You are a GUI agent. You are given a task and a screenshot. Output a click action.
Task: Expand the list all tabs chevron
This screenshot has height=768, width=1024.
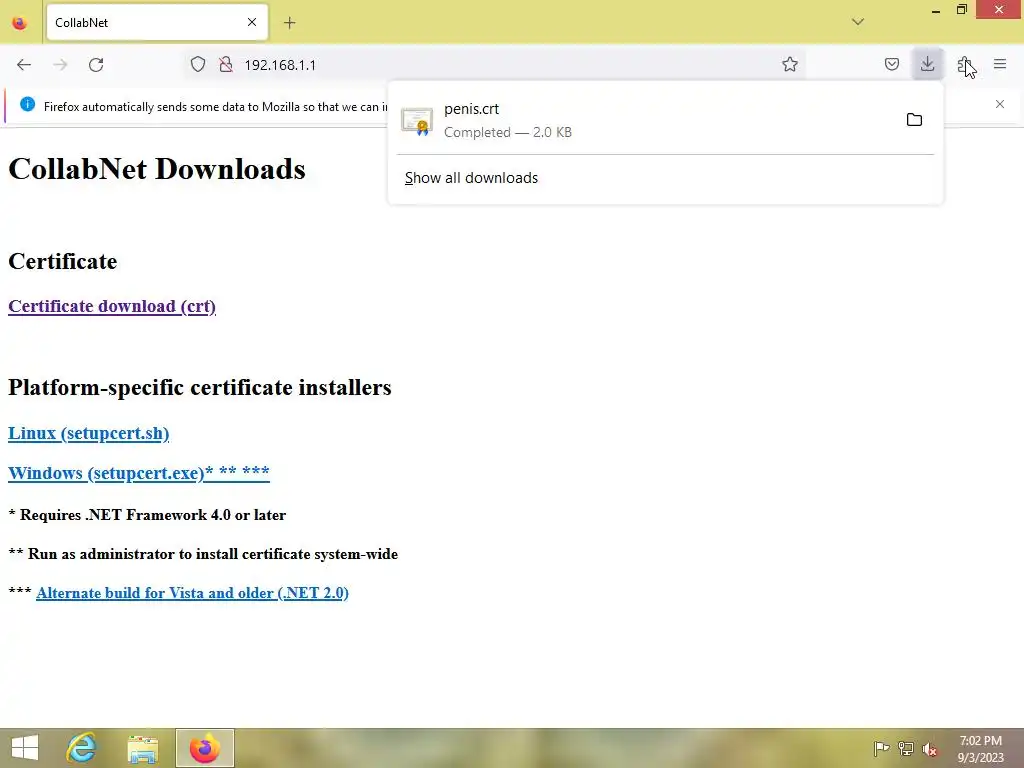click(x=858, y=22)
